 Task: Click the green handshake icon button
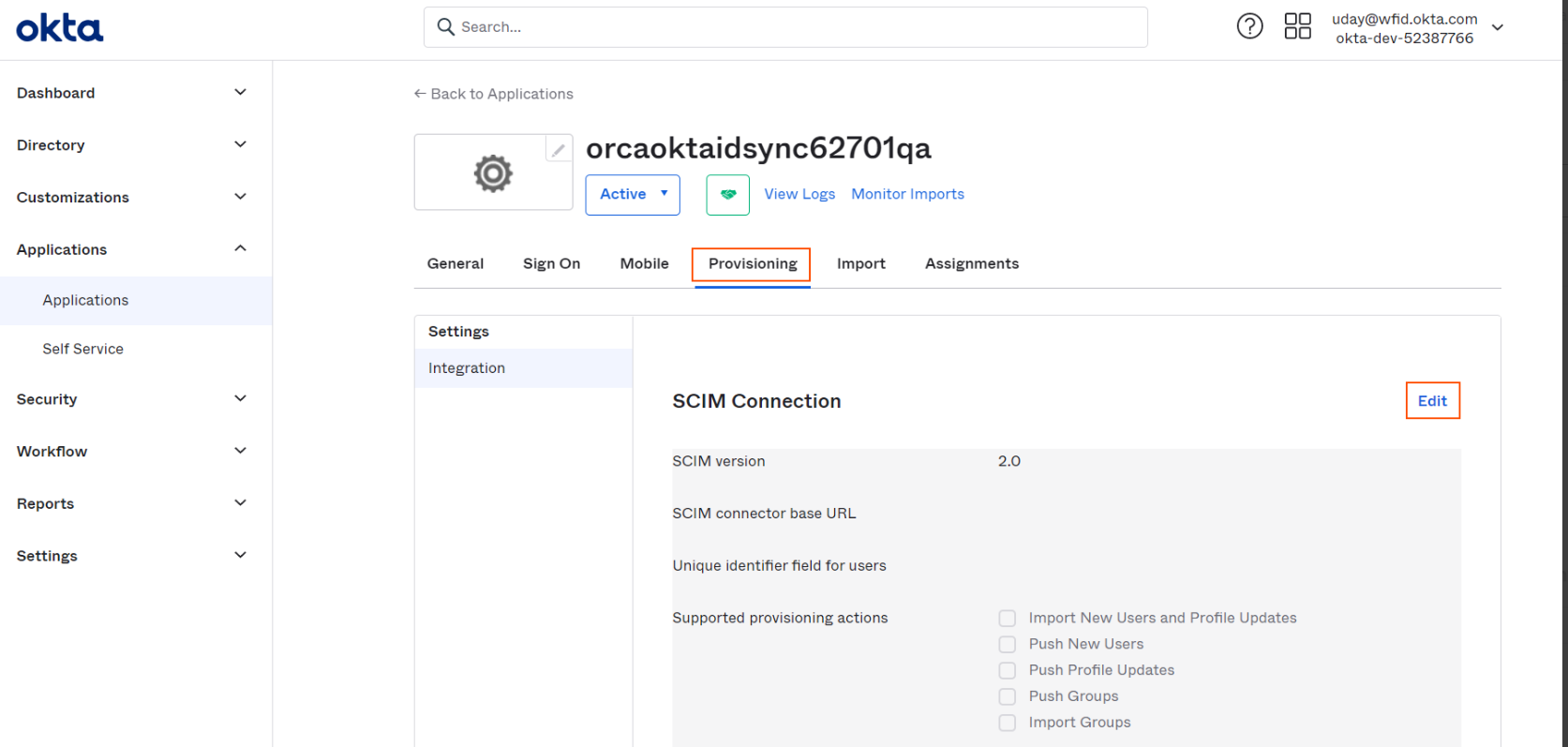[x=728, y=195]
